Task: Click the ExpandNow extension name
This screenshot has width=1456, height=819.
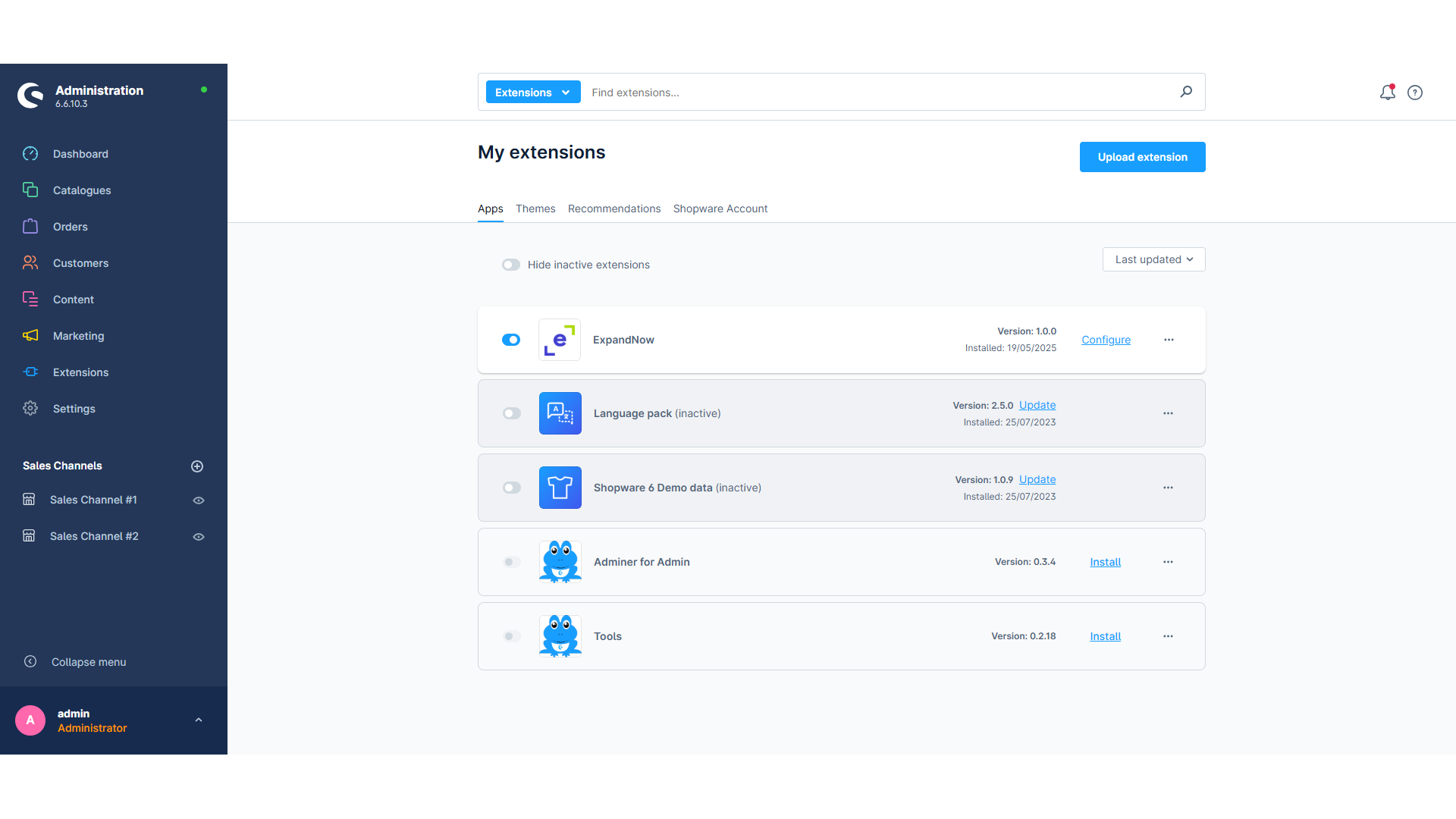Action: (623, 340)
